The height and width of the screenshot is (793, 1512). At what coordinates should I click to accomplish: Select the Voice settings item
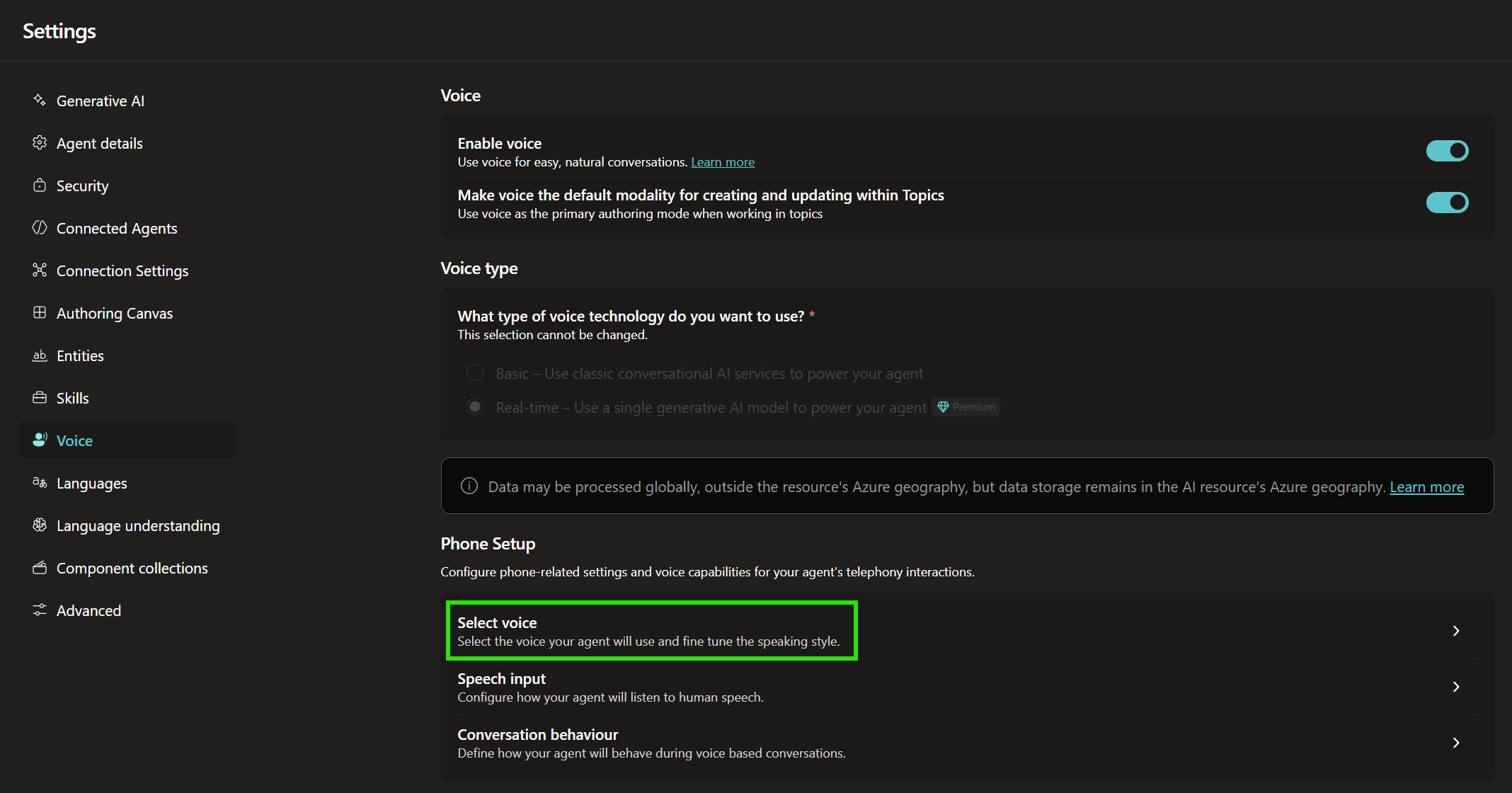click(127, 440)
